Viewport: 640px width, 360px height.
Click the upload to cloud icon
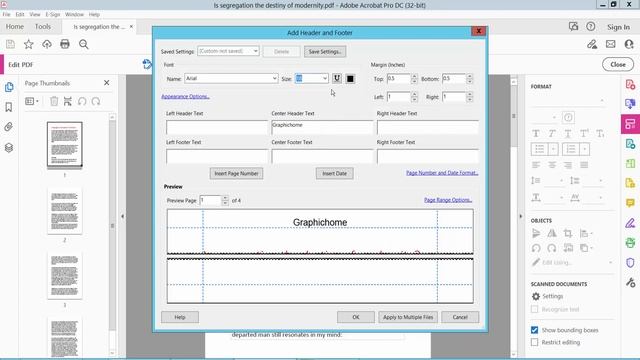[x=47, y=44]
